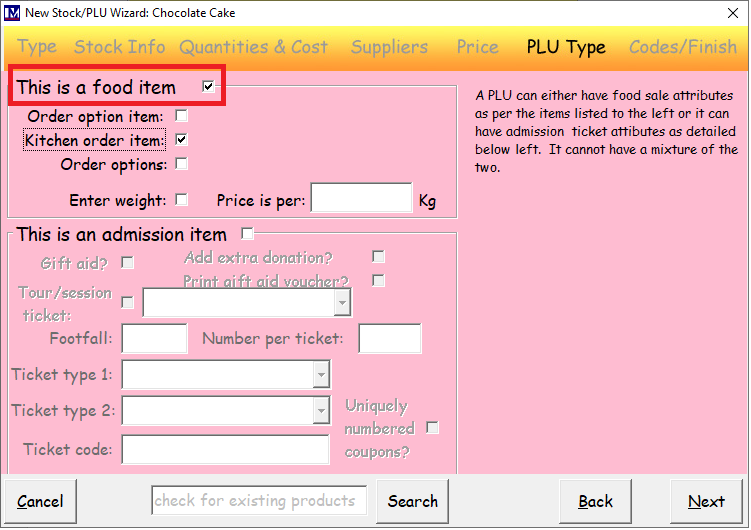Click the Search button
The height and width of the screenshot is (530, 751).
point(413,501)
